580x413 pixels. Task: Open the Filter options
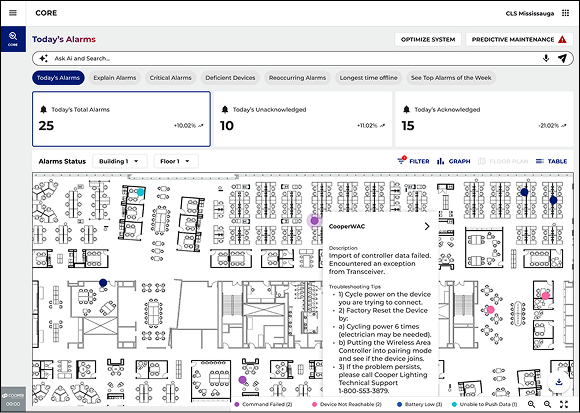click(413, 161)
